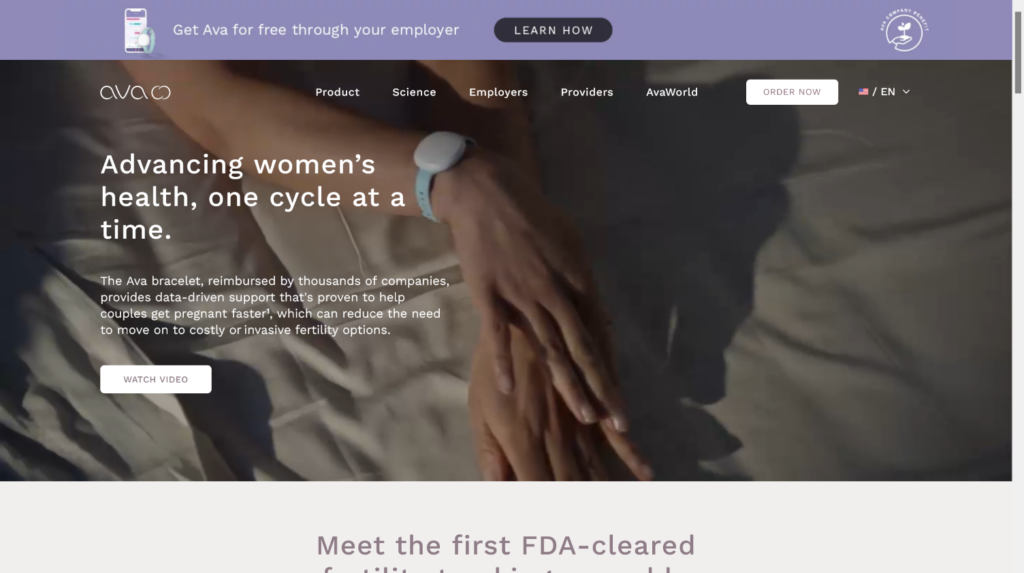Click the hero headline Advancing women's health
Image resolution: width=1024 pixels, height=573 pixels.
tap(253, 197)
